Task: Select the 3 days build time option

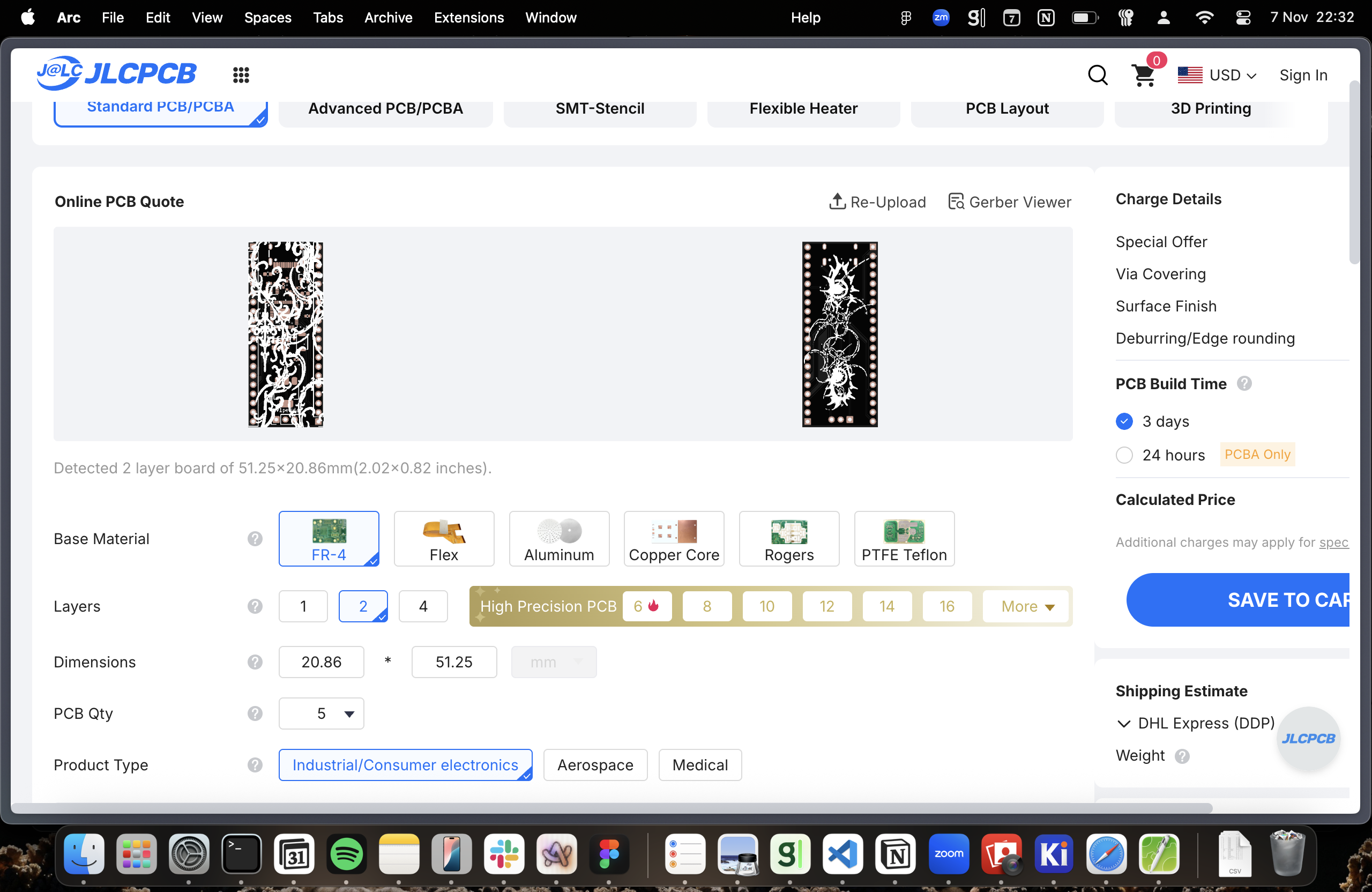Action: 1123,421
